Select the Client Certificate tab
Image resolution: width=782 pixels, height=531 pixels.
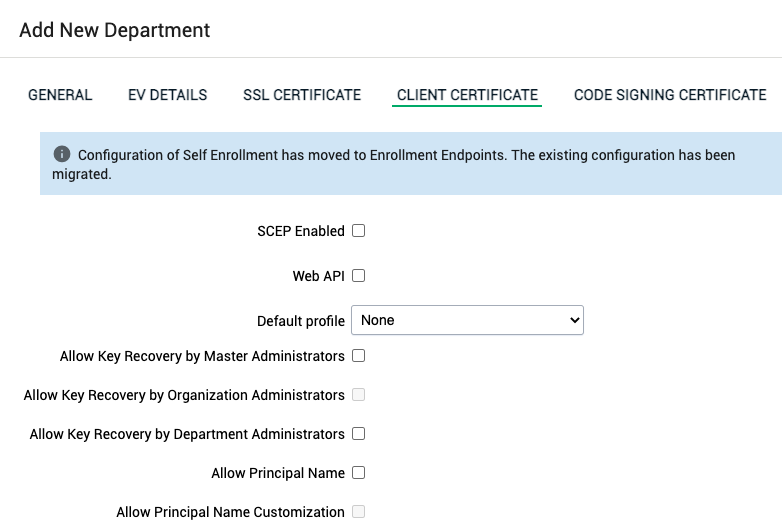[467, 95]
